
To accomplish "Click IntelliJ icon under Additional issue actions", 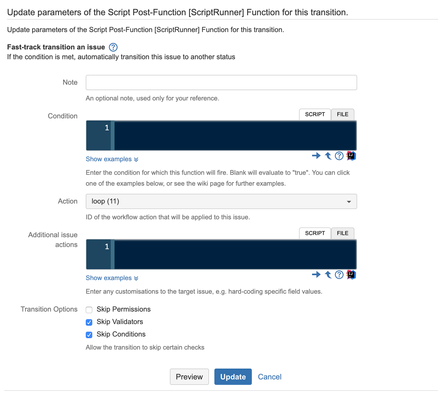I will coord(351,274).
